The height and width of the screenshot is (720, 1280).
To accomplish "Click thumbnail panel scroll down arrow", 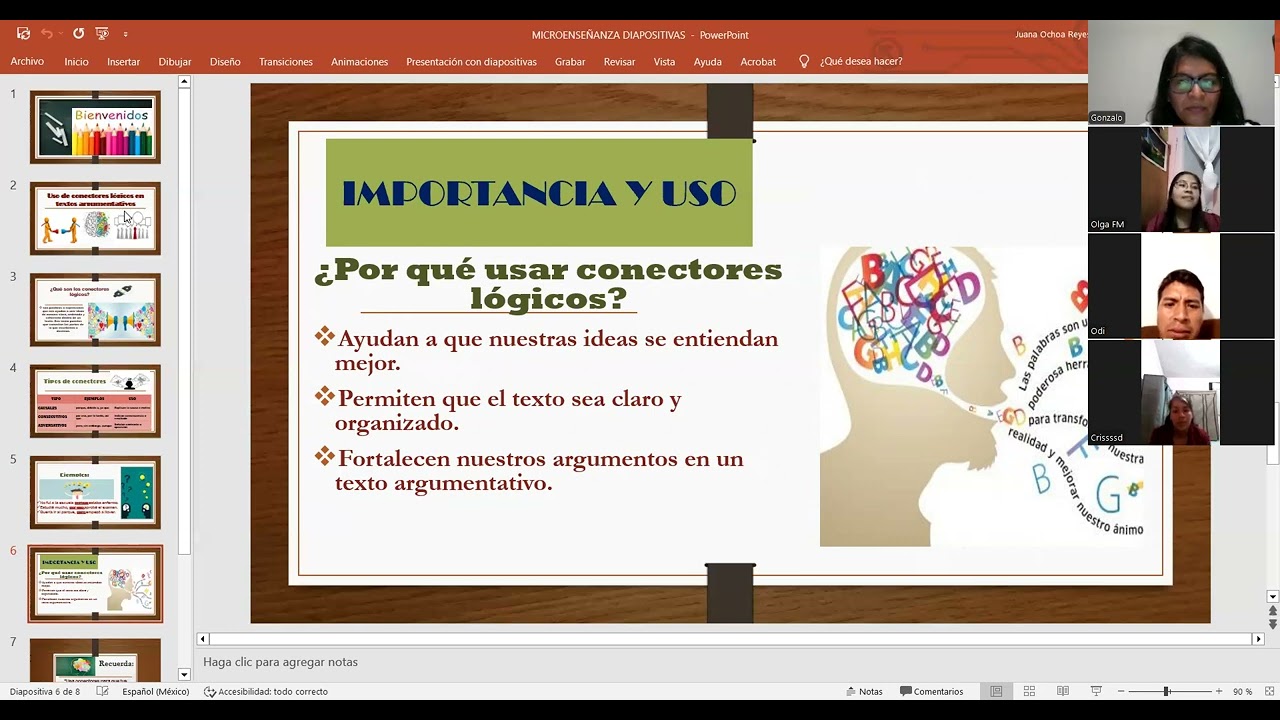I will point(184,674).
